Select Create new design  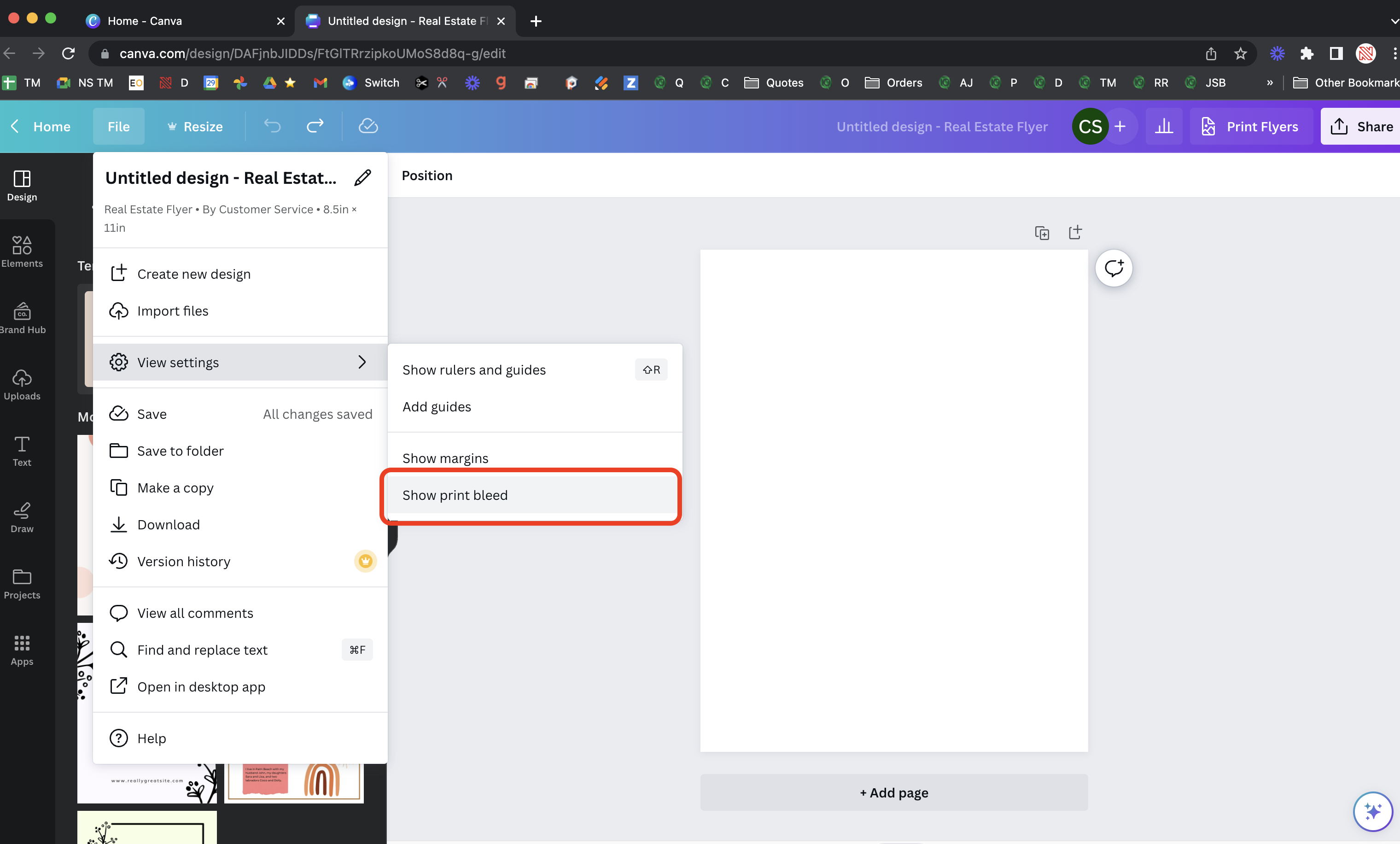(x=240, y=274)
